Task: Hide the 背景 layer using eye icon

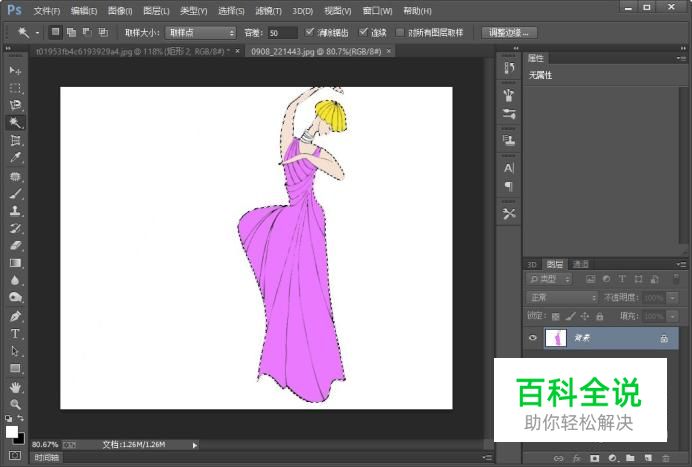Action: click(x=533, y=339)
